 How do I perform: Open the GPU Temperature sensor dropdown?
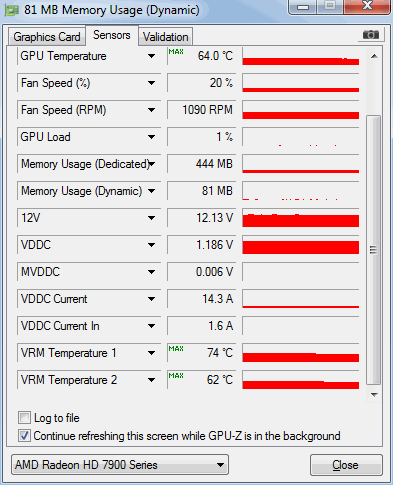[x=152, y=56]
